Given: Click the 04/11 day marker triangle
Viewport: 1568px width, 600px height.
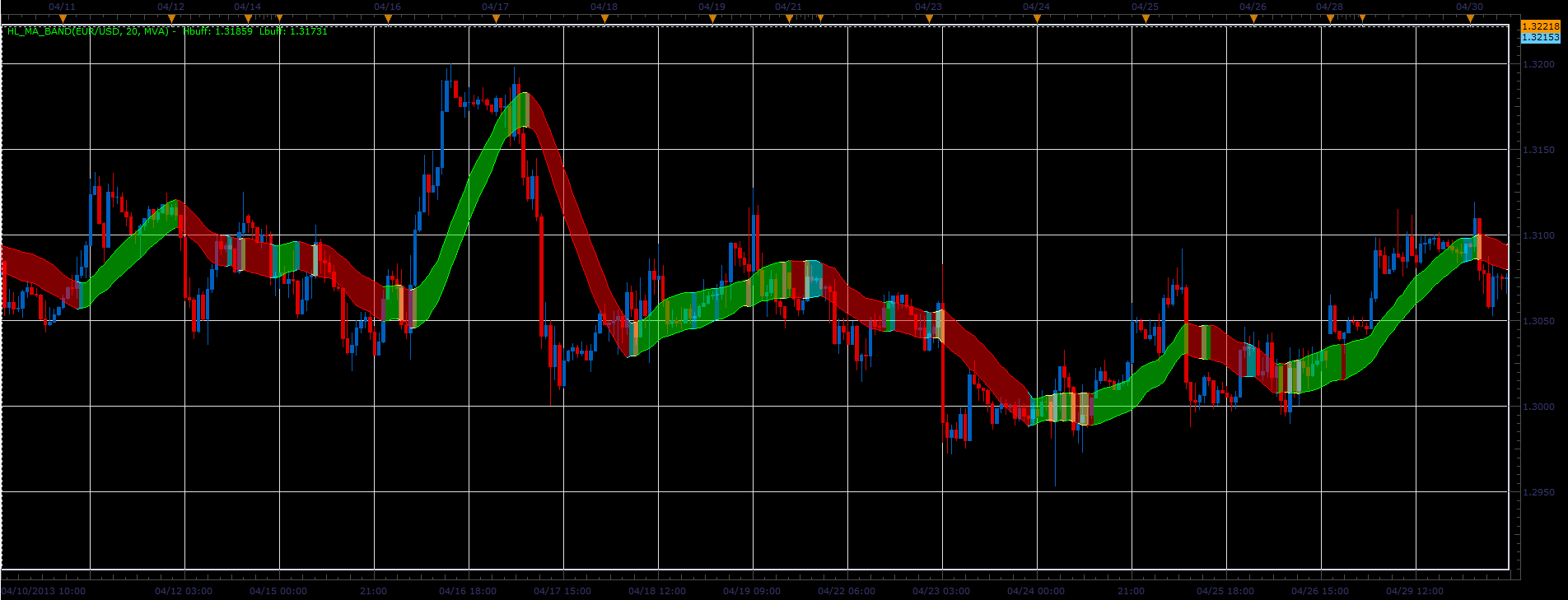Looking at the screenshot, I should [x=63, y=18].
